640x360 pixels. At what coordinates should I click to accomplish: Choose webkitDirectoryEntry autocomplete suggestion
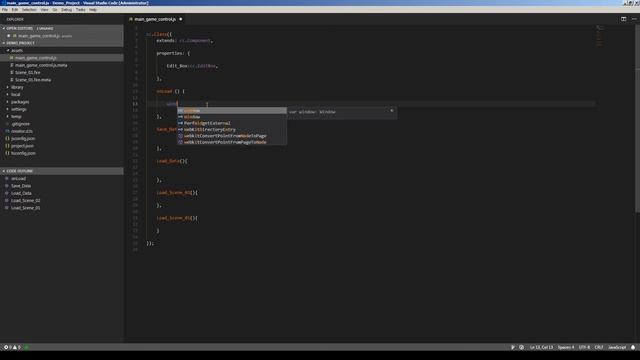point(231,129)
